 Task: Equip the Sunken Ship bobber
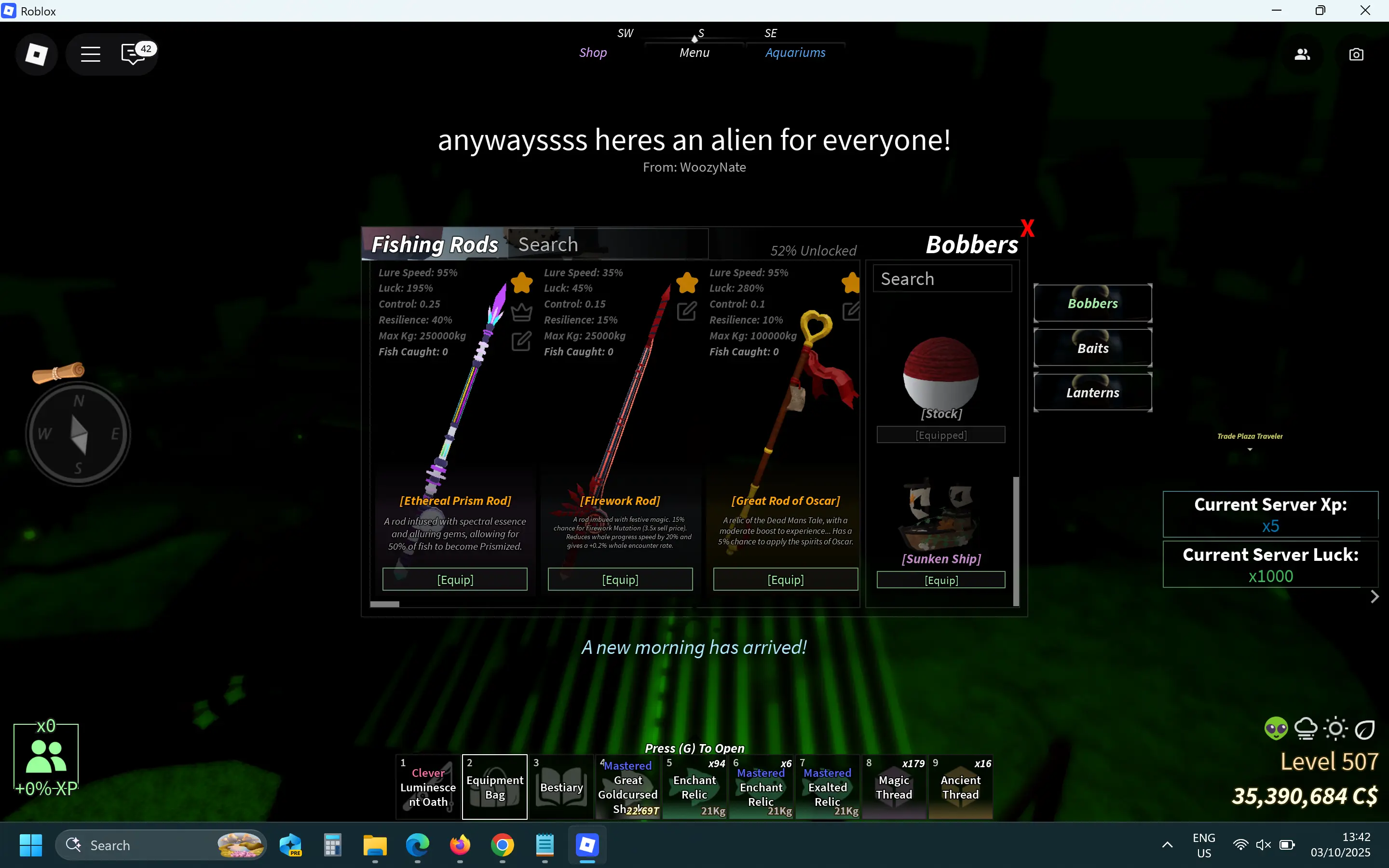(941, 580)
